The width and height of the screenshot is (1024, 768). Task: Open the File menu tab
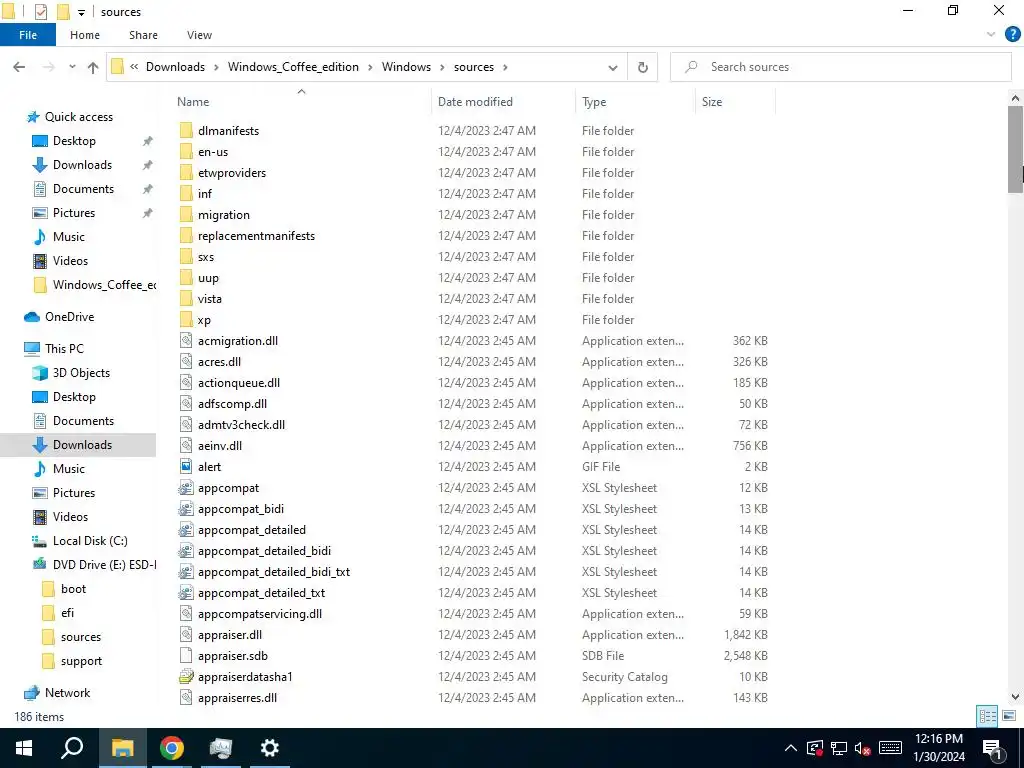[27, 35]
